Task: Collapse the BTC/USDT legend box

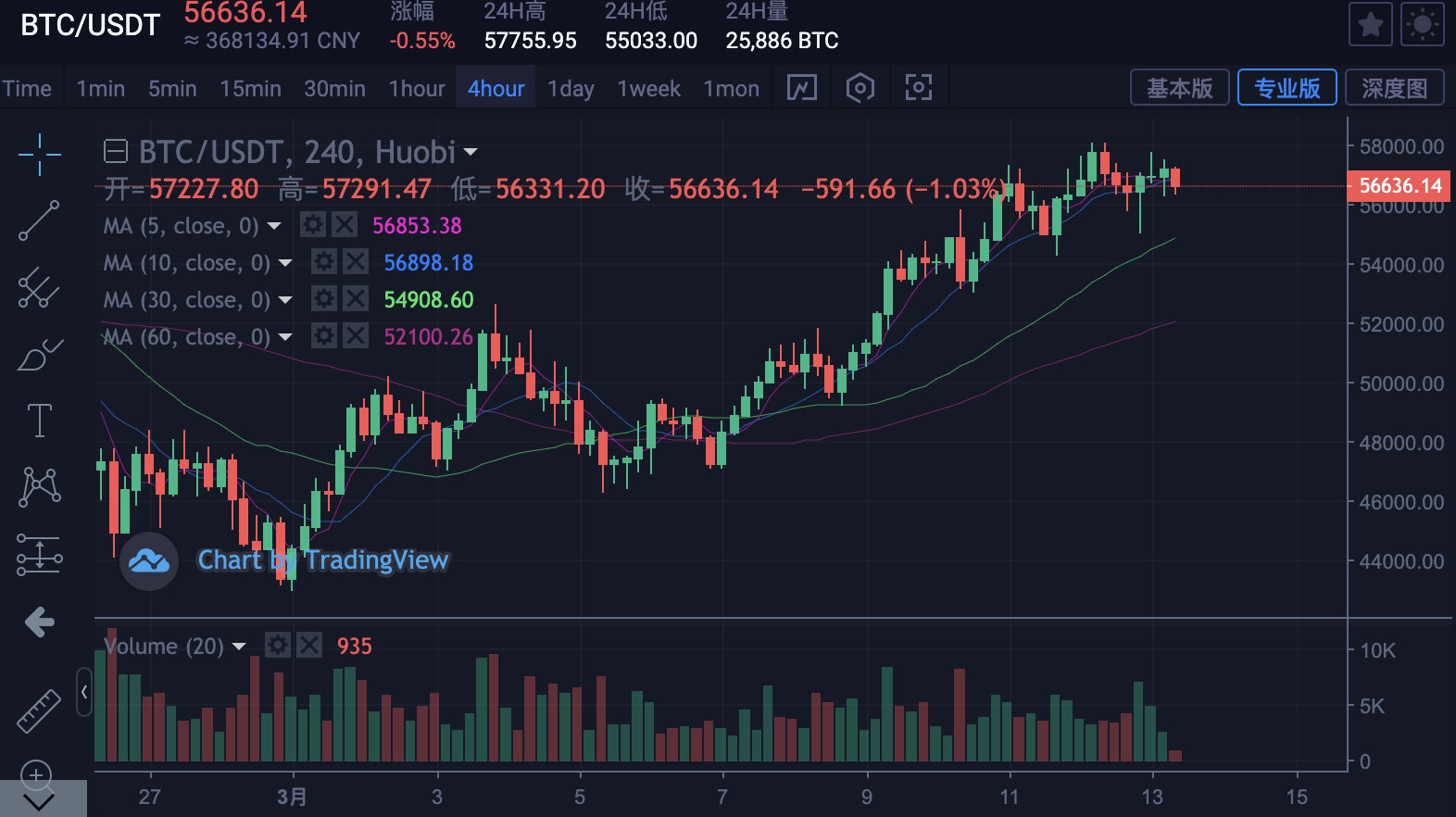Action: coord(116,151)
